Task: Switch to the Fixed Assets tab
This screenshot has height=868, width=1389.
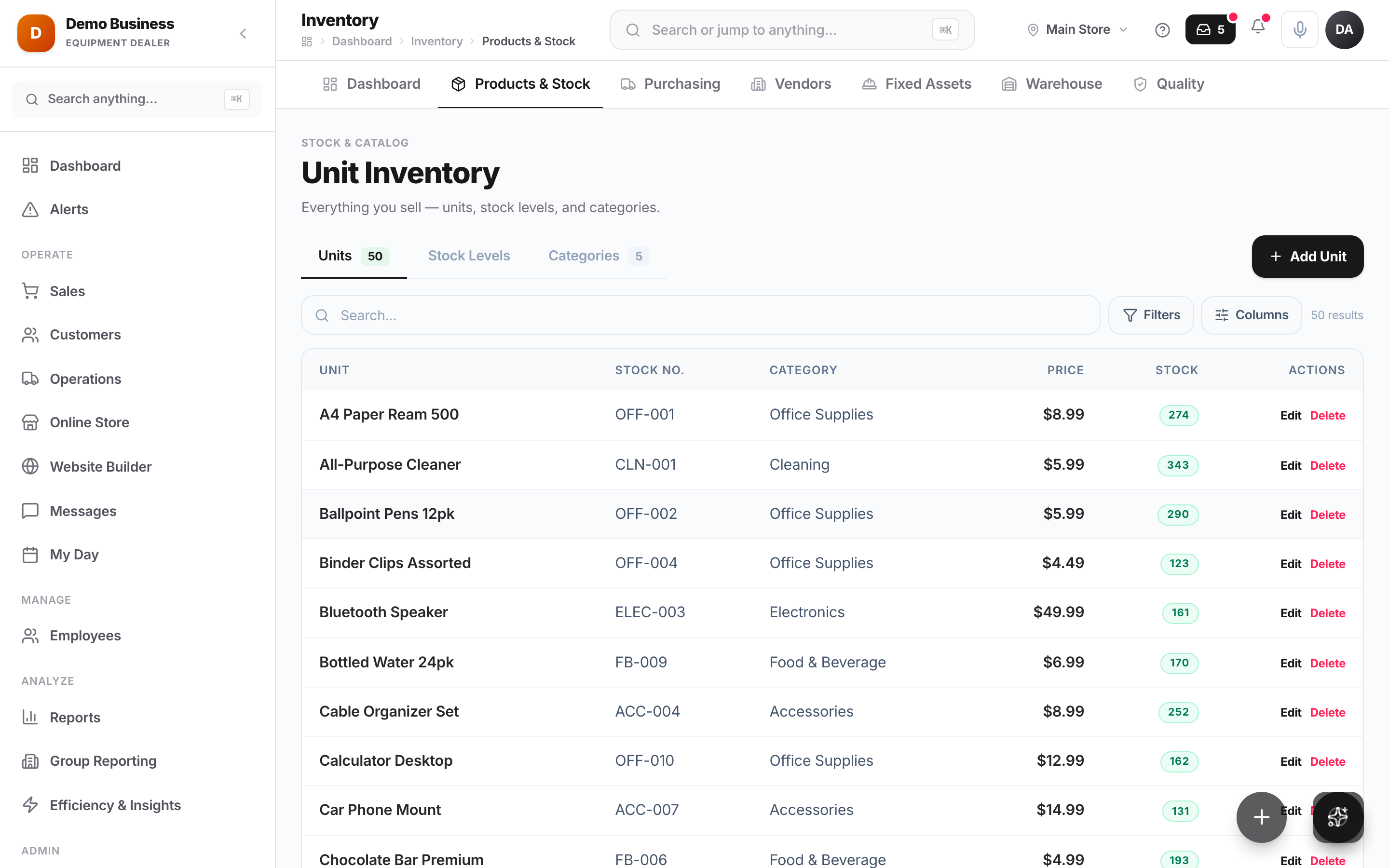Action: coord(916,84)
